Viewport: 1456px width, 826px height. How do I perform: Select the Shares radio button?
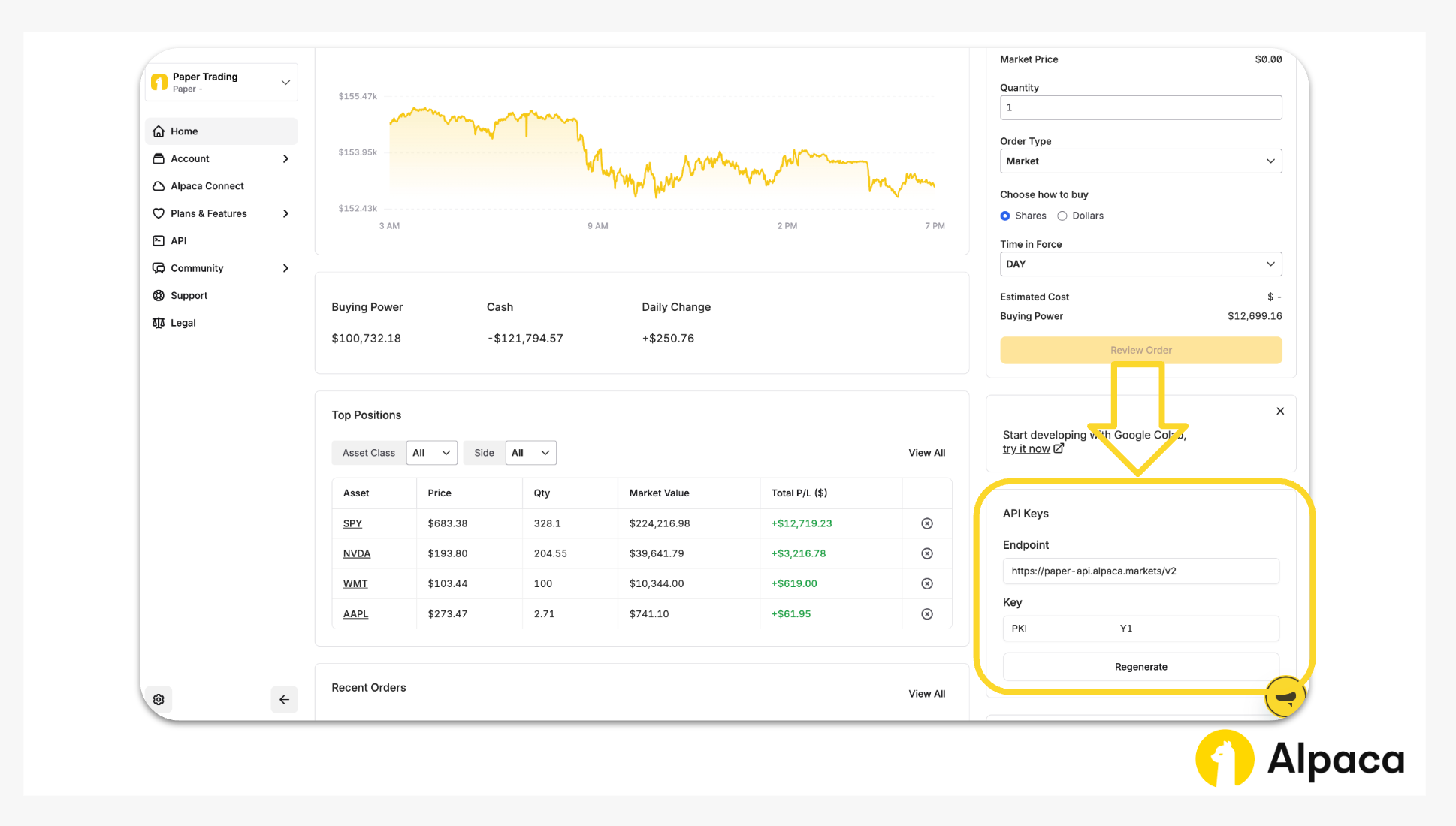tap(1005, 216)
